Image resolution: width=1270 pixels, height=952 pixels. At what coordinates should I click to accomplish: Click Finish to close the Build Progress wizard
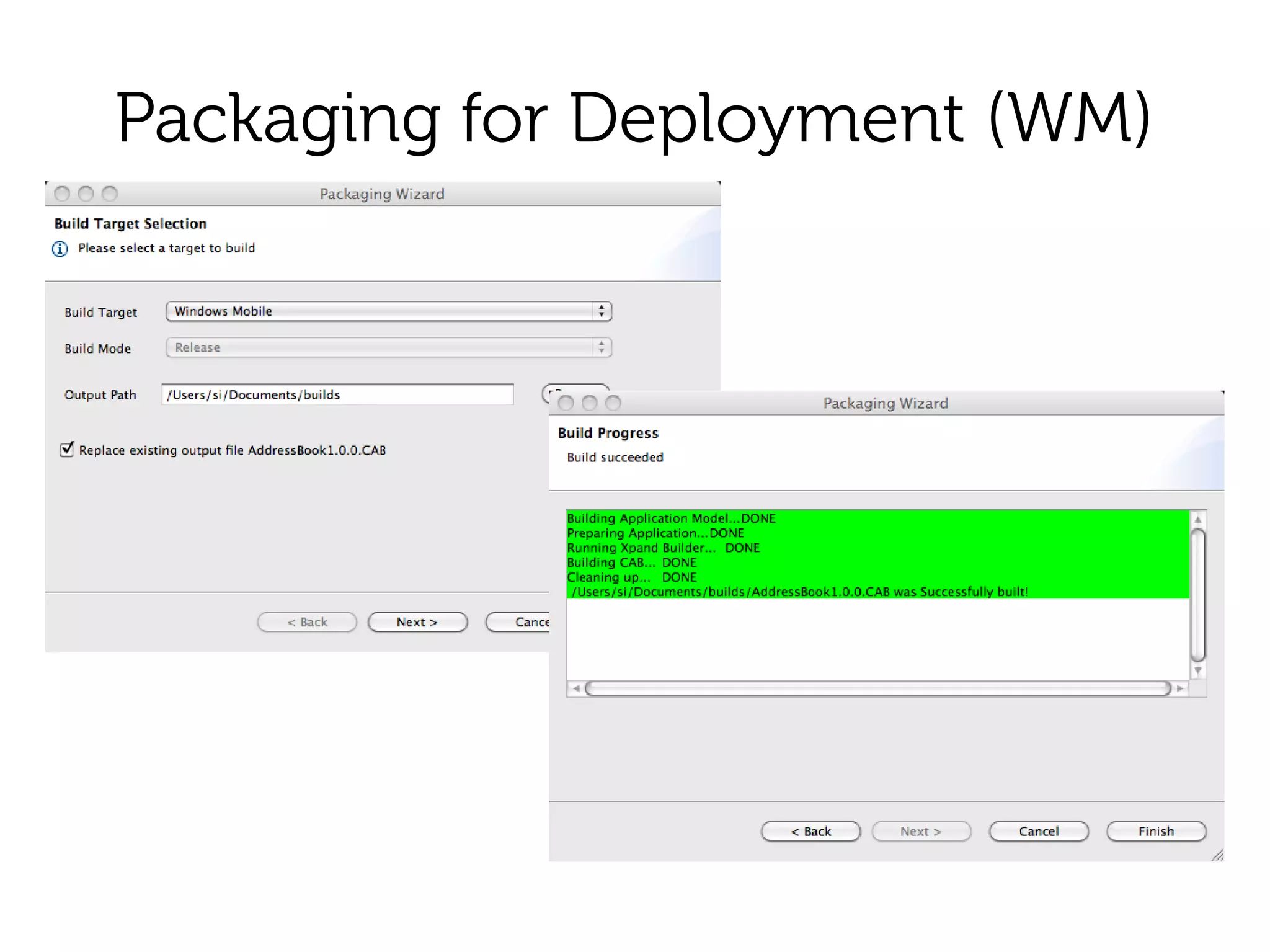pyautogui.click(x=1156, y=831)
